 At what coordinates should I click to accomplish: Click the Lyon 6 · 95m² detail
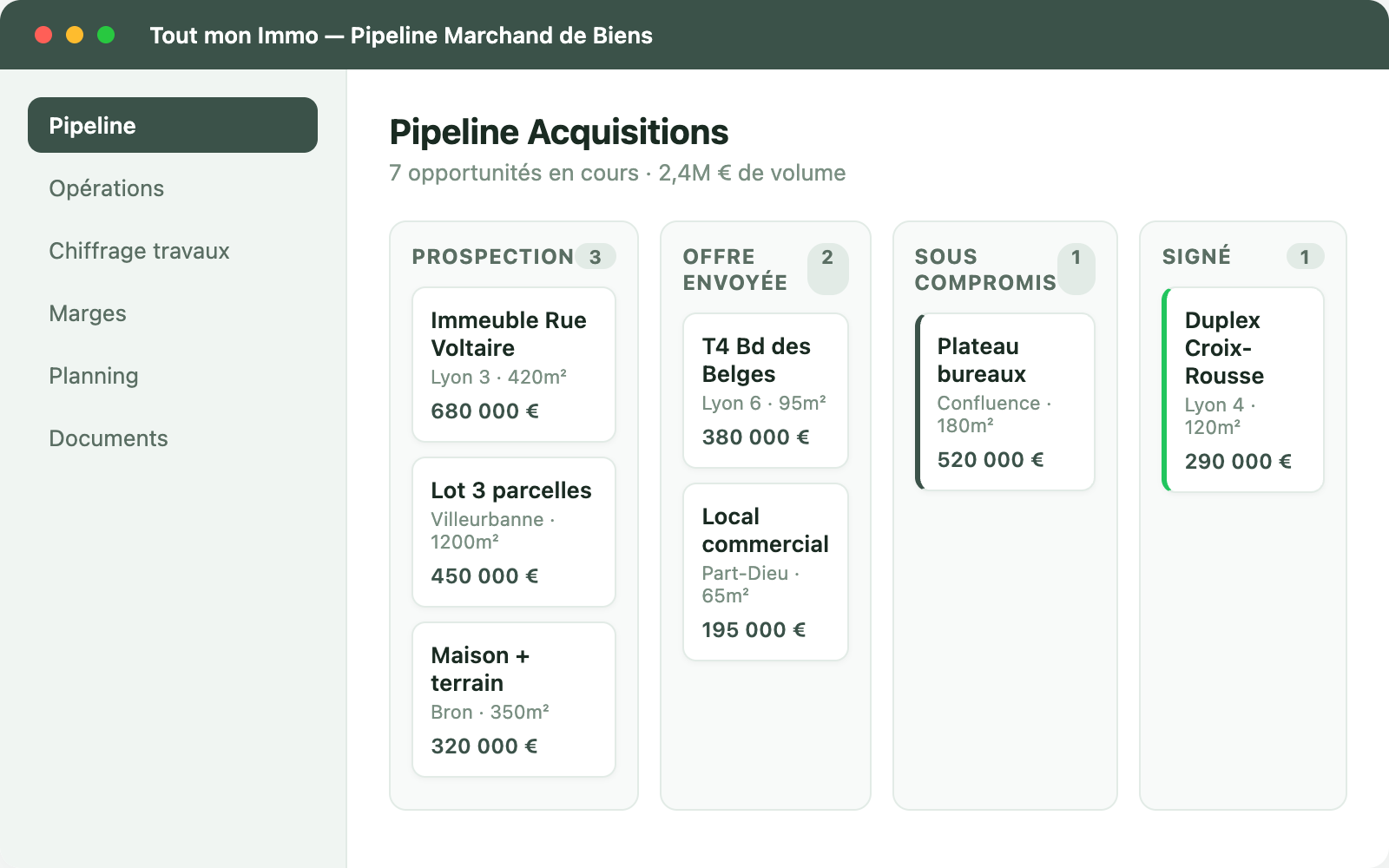click(x=764, y=403)
